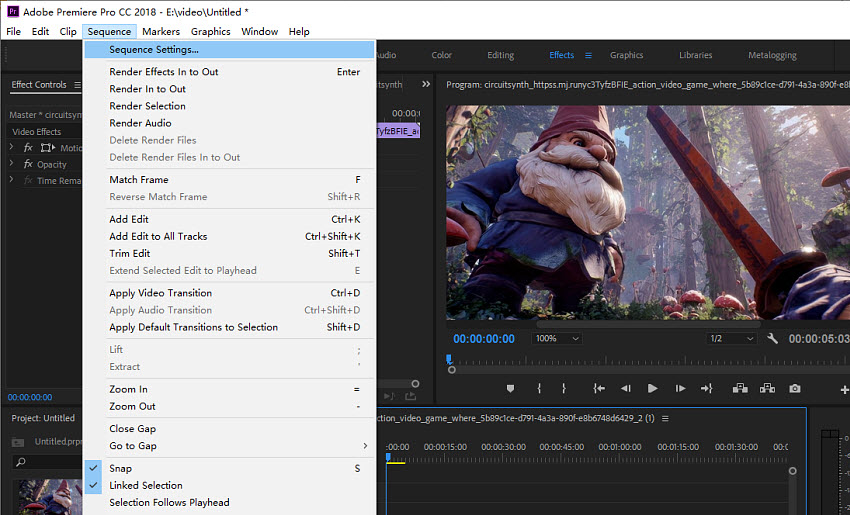Click the double-arrow panel overflow icon
850x515 pixels.
[x=426, y=84]
